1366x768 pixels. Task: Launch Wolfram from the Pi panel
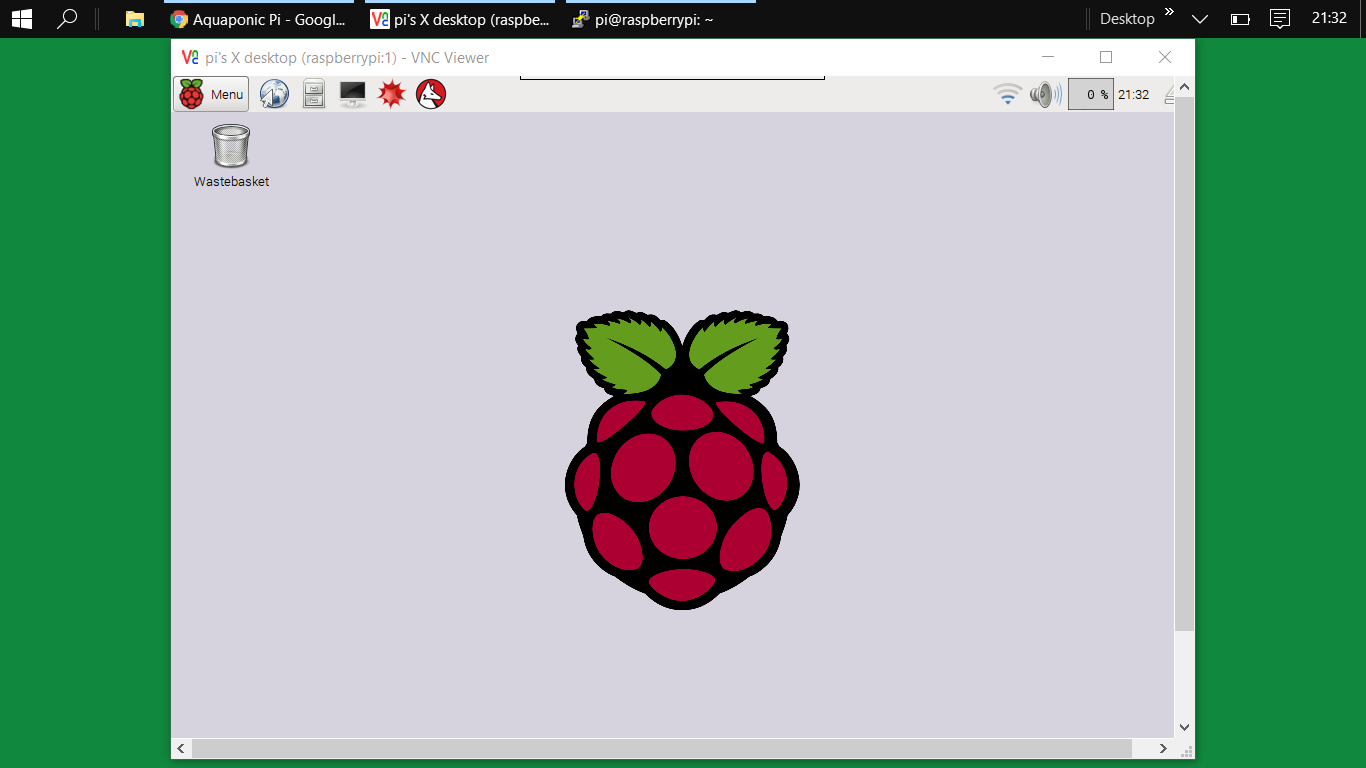[430, 93]
